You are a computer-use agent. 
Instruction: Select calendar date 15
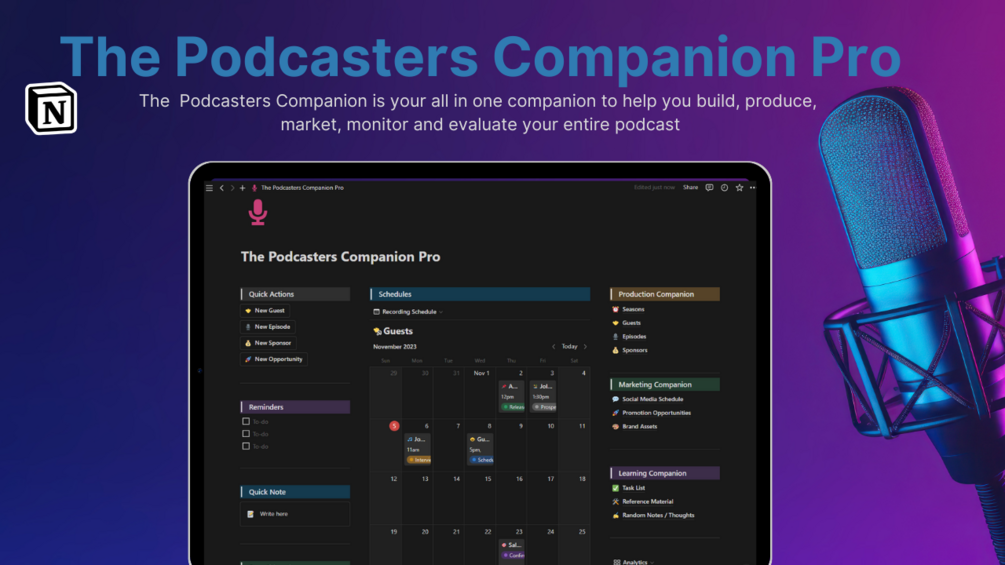[488, 479]
